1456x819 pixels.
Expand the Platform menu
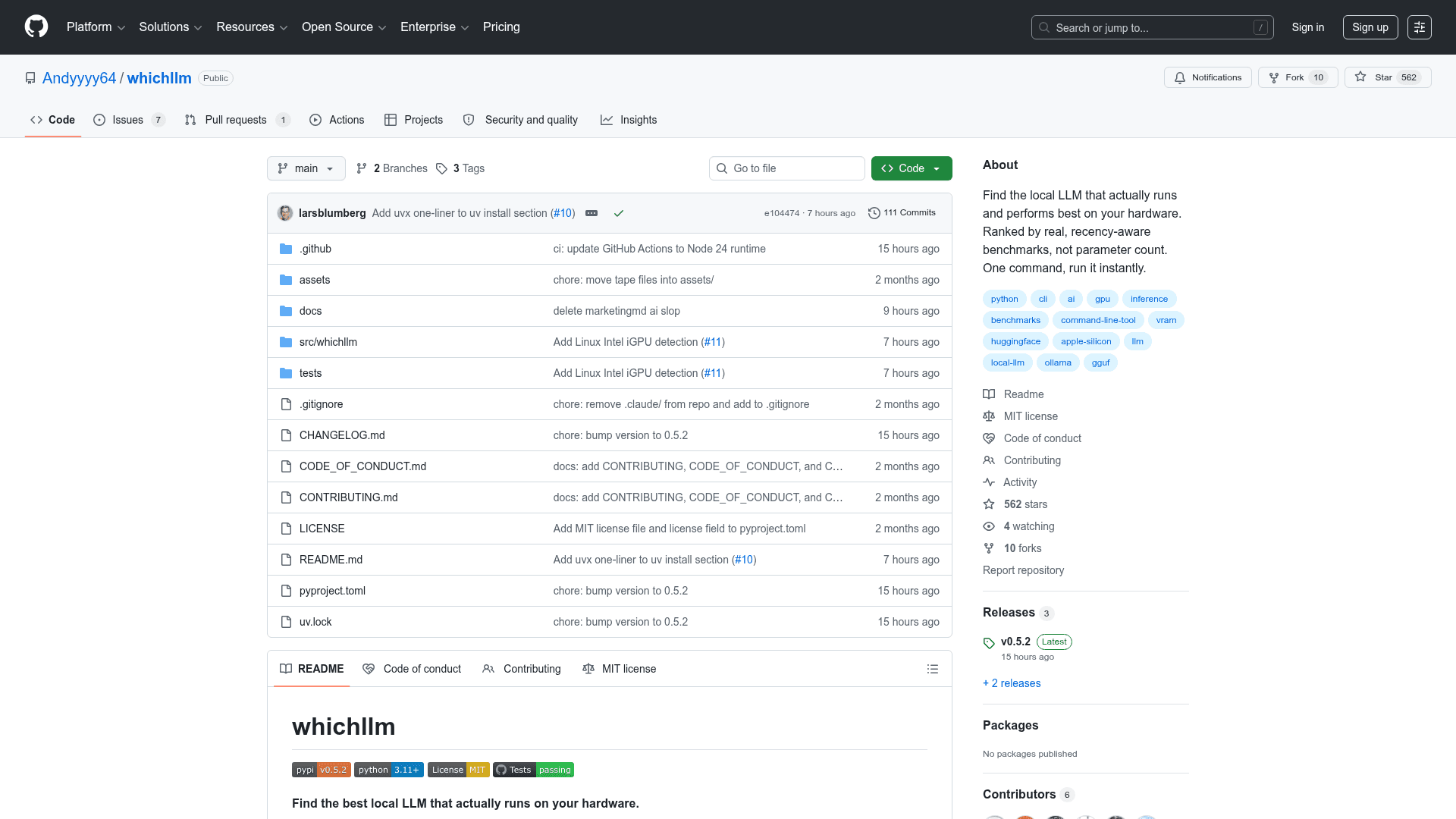[x=96, y=27]
